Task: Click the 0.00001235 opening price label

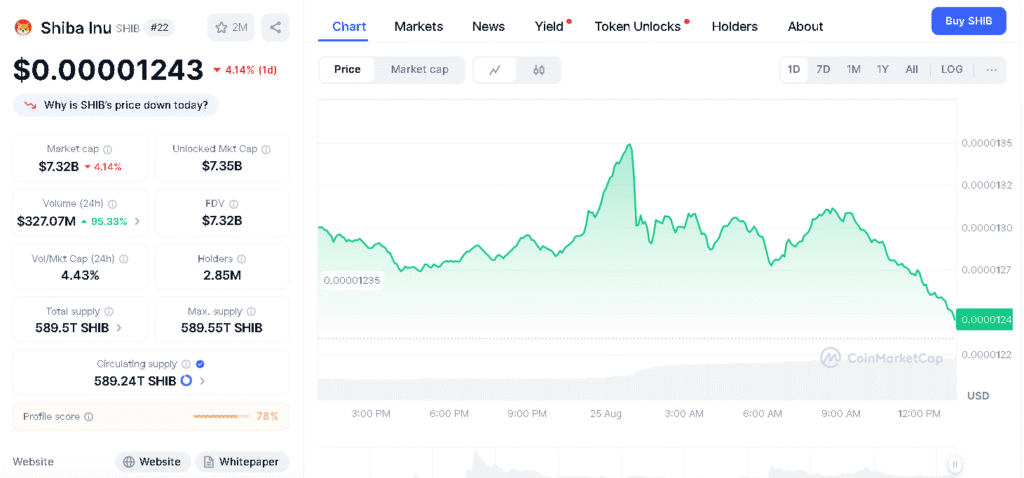Action: coord(351,281)
